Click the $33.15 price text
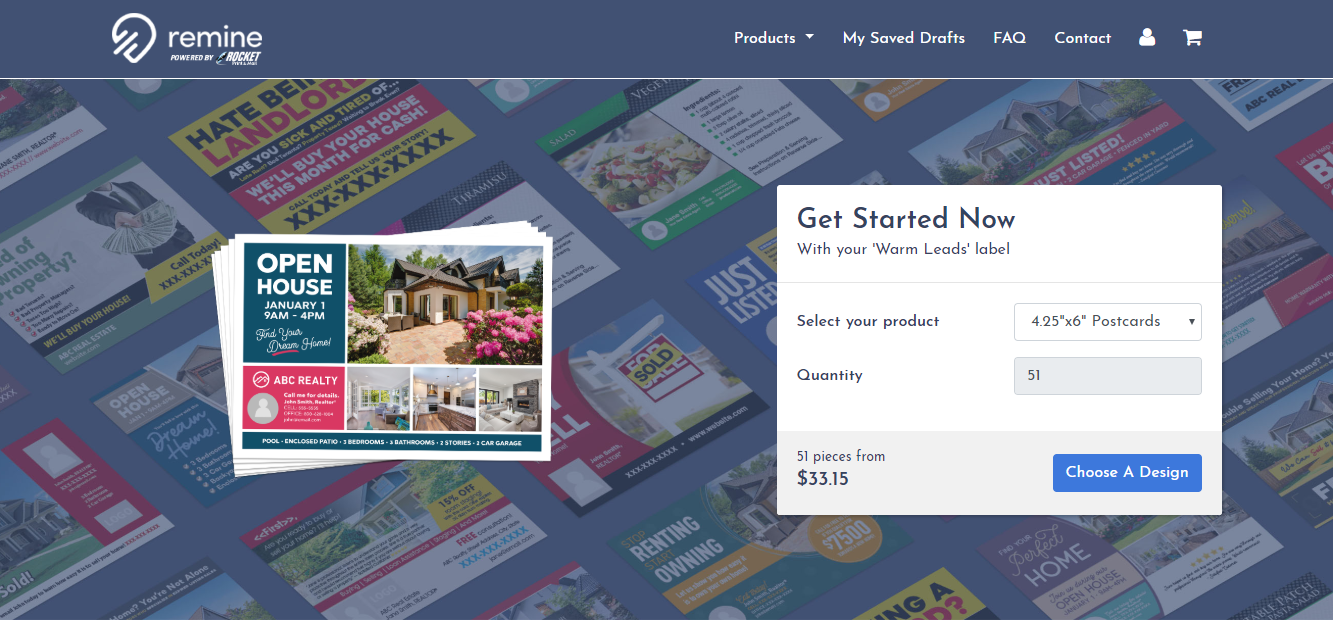 click(x=823, y=478)
